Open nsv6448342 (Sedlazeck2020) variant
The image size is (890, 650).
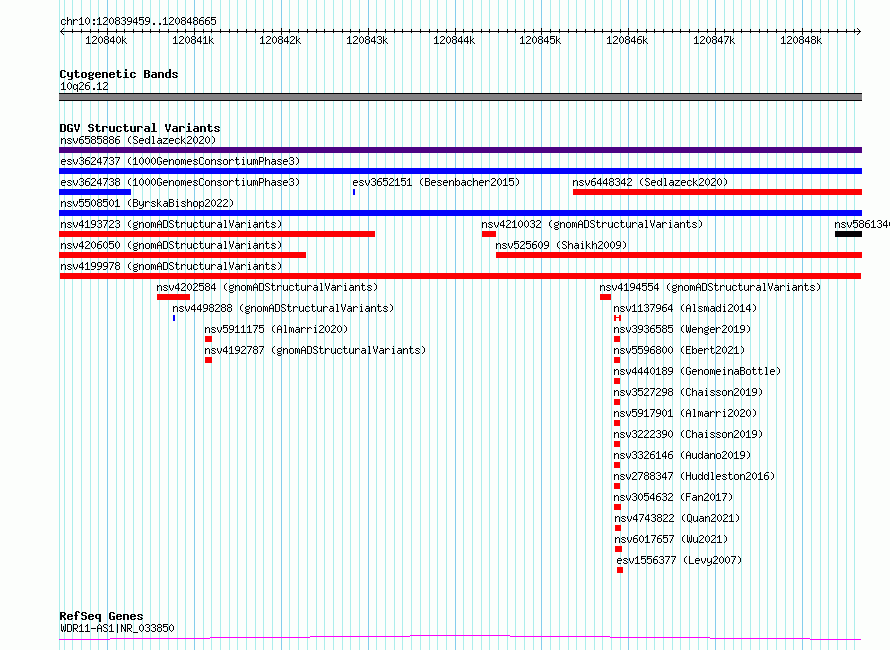click(x=650, y=182)
